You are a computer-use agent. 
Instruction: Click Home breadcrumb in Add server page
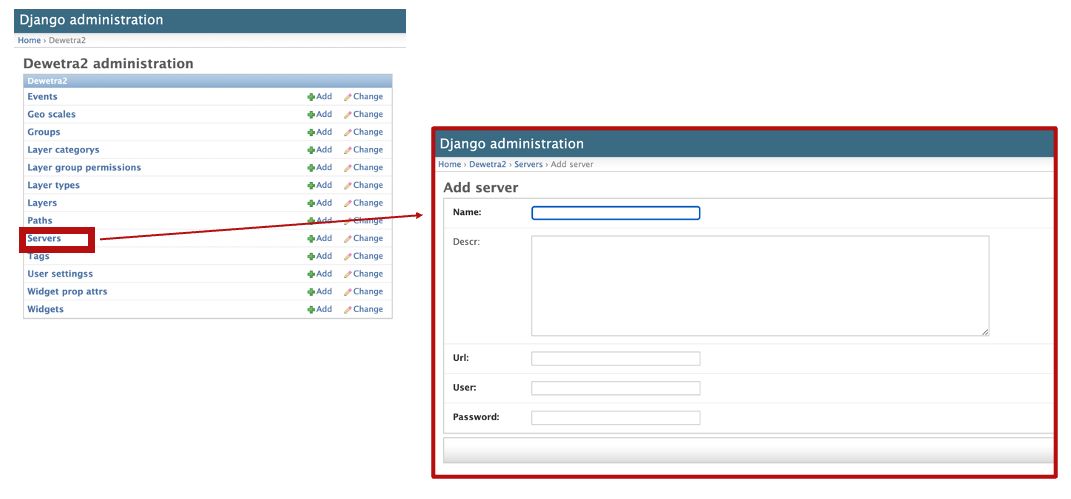click(449, 165)
